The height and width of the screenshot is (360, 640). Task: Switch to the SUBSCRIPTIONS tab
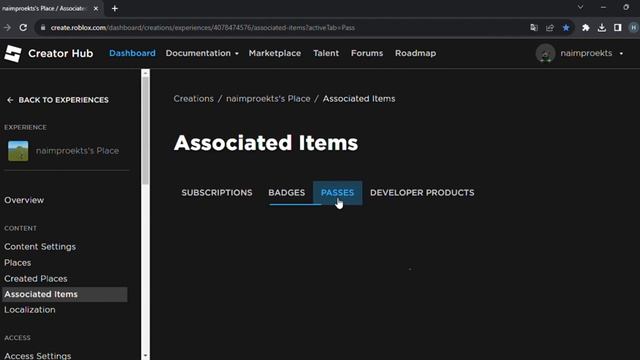pos(217,193)
